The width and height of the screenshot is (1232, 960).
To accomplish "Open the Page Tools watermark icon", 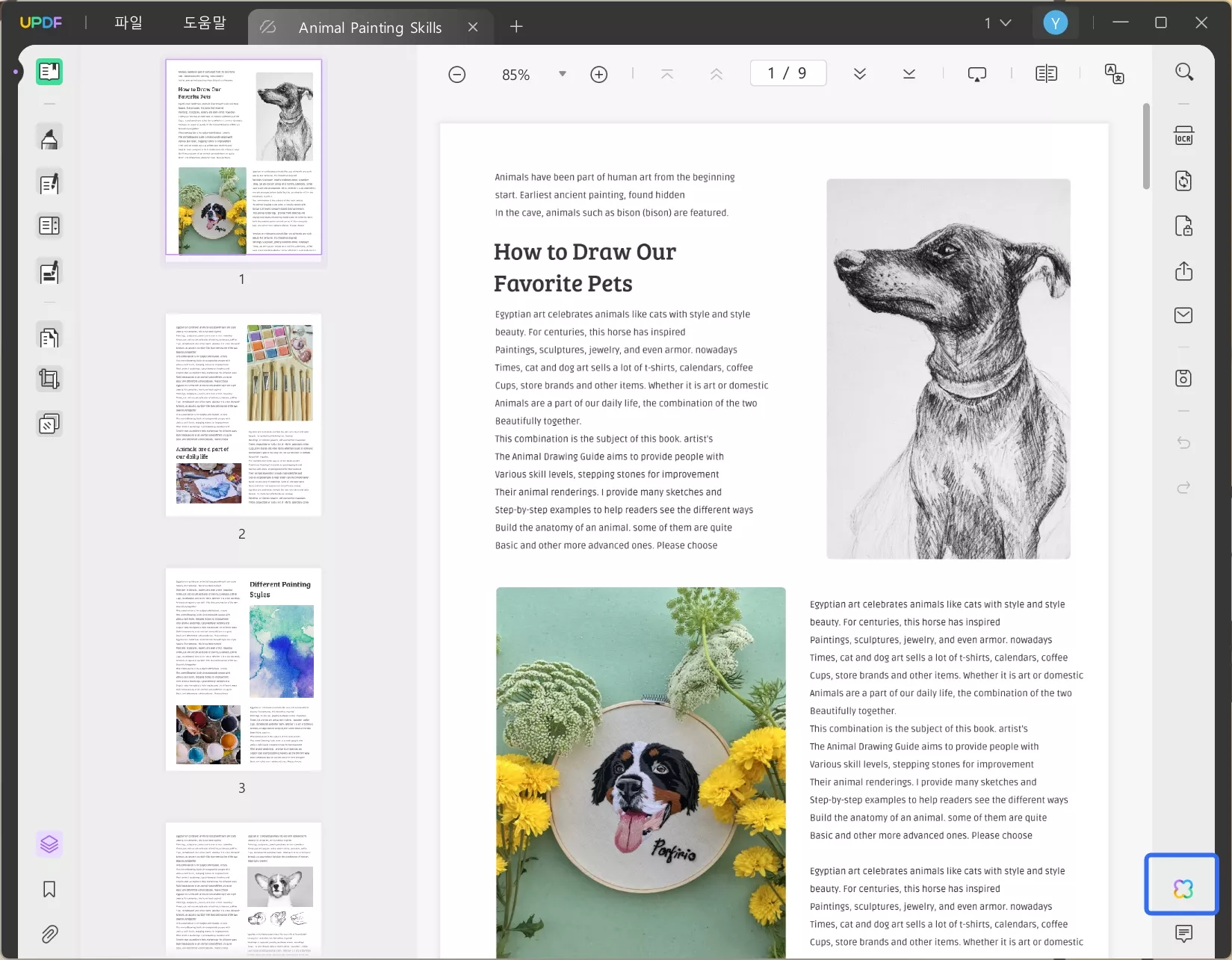I will click(49, 424).
